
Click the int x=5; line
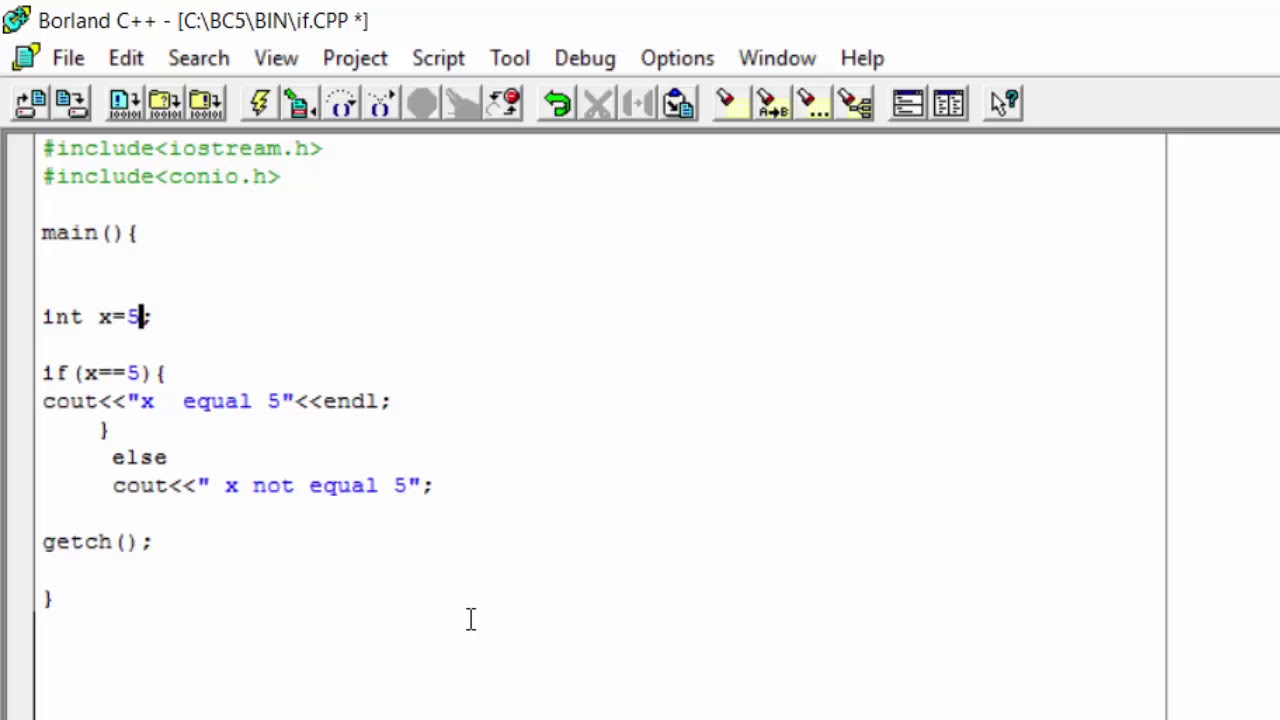96,317
